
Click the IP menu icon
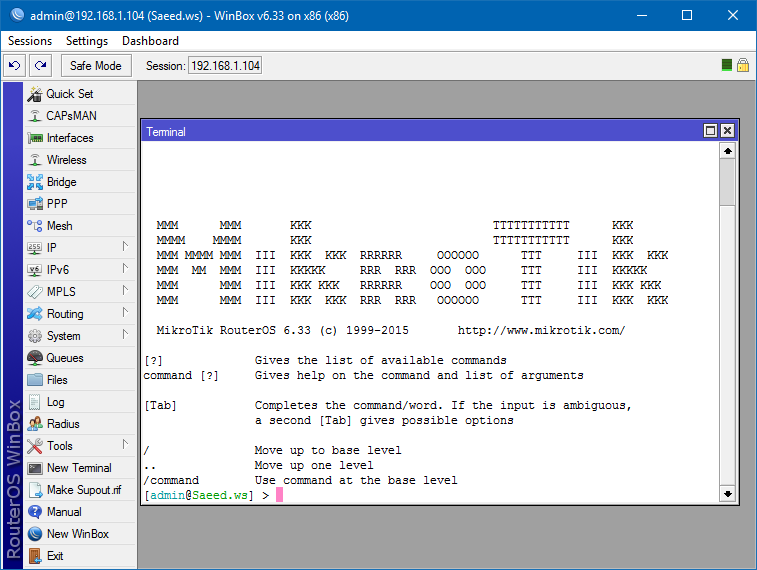click(35, 248)
